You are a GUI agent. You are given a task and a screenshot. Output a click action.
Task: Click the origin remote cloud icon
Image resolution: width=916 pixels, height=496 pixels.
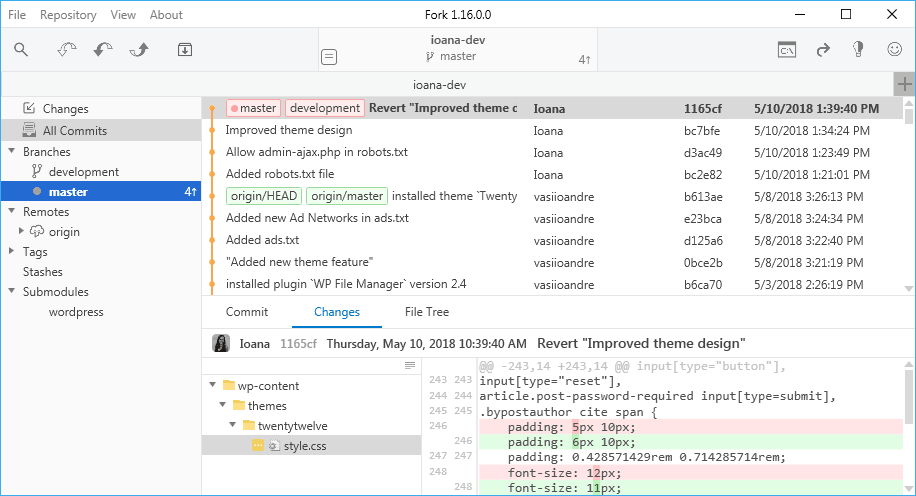point(37,231)
